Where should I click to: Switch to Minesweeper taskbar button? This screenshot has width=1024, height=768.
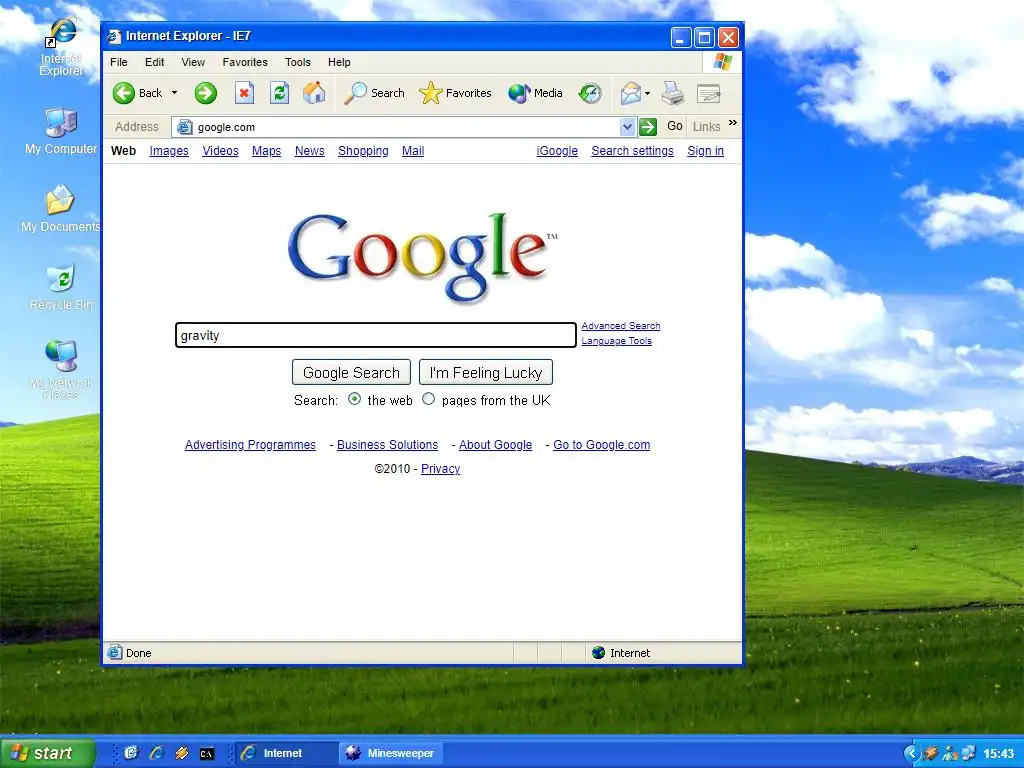[x=391, y=753]
